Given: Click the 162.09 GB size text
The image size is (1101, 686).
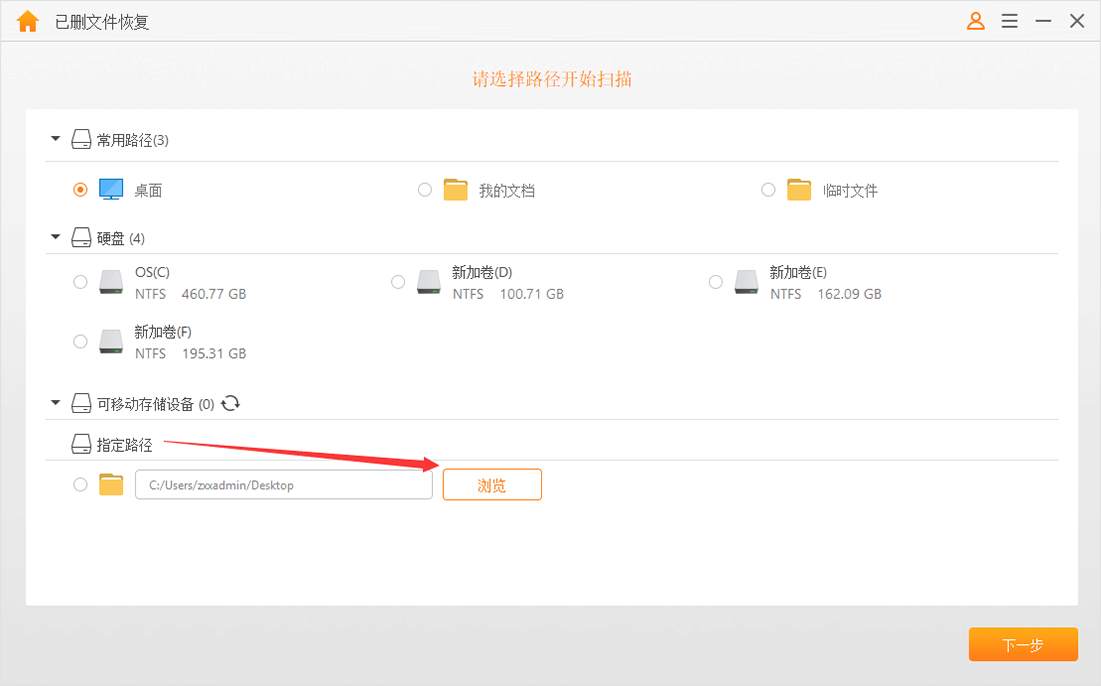Looking at the screenshot, I should (x=850, y=294).
